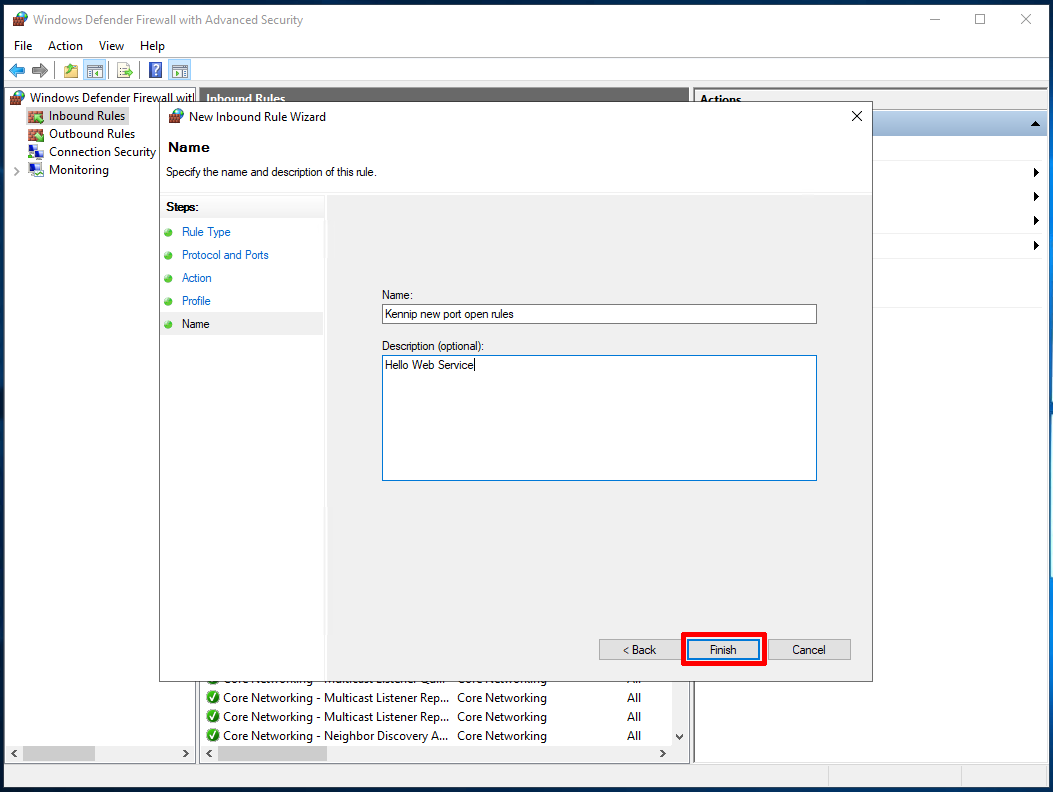Open the Help menu

152,46
